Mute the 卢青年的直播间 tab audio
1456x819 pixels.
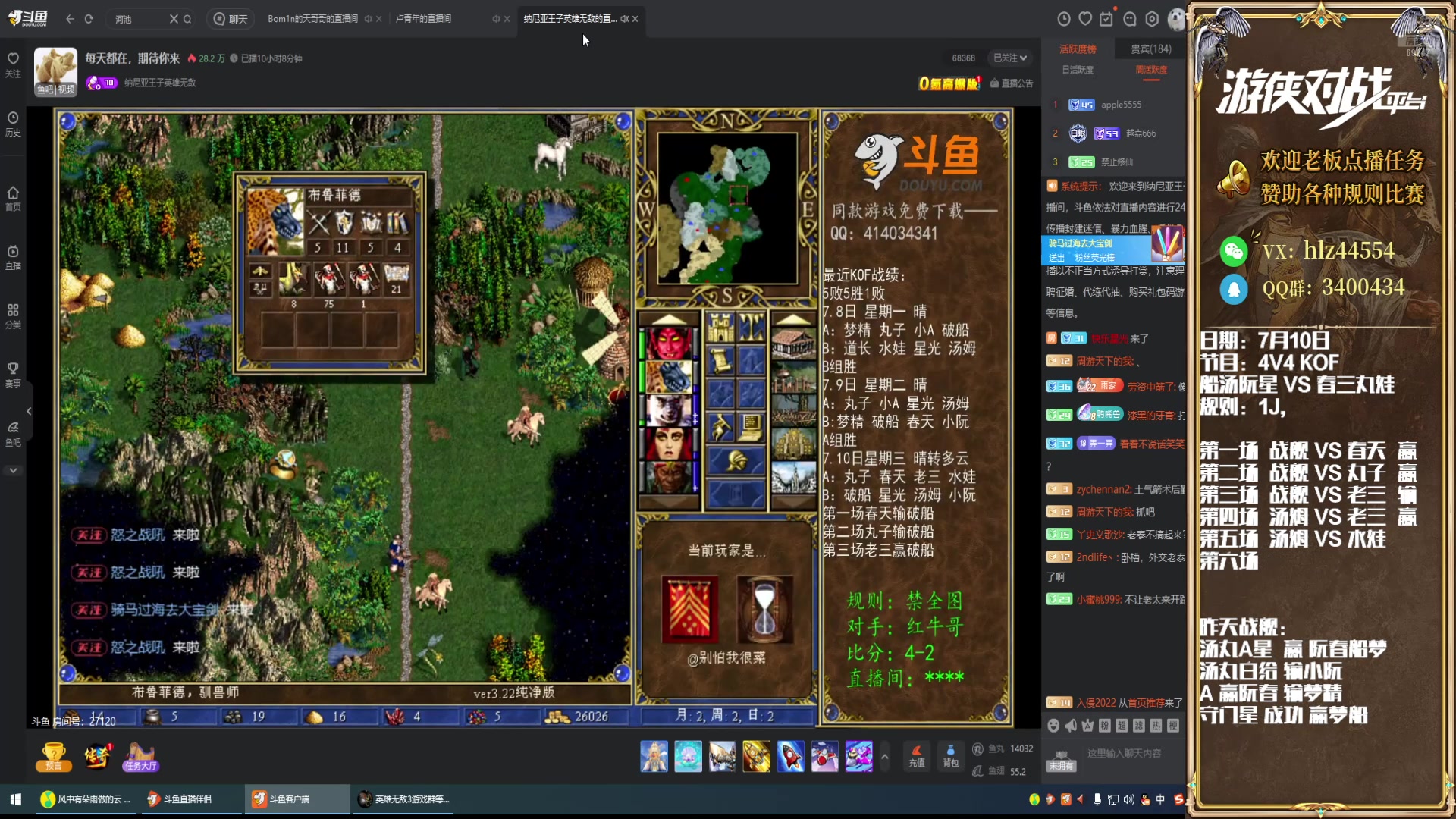(496, 19)
